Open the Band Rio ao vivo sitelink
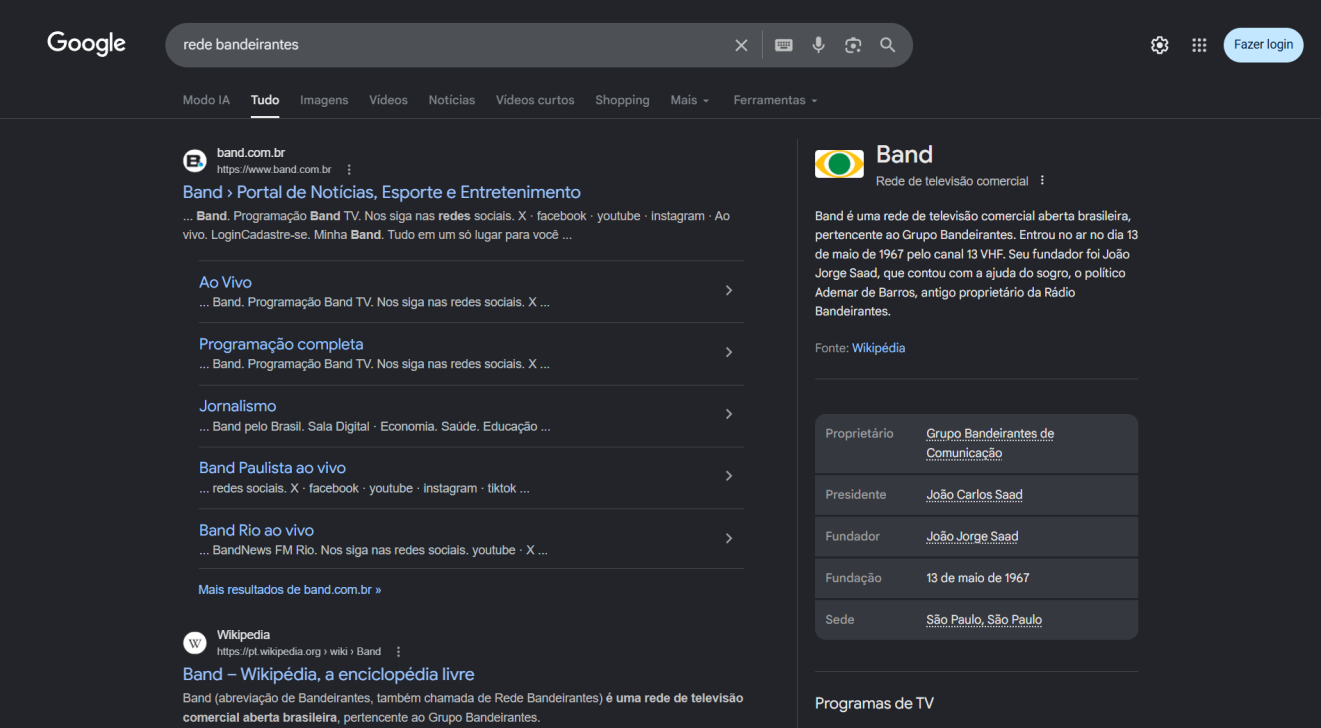The height and width of the screenshot is (728, 1321). [256, 530]
